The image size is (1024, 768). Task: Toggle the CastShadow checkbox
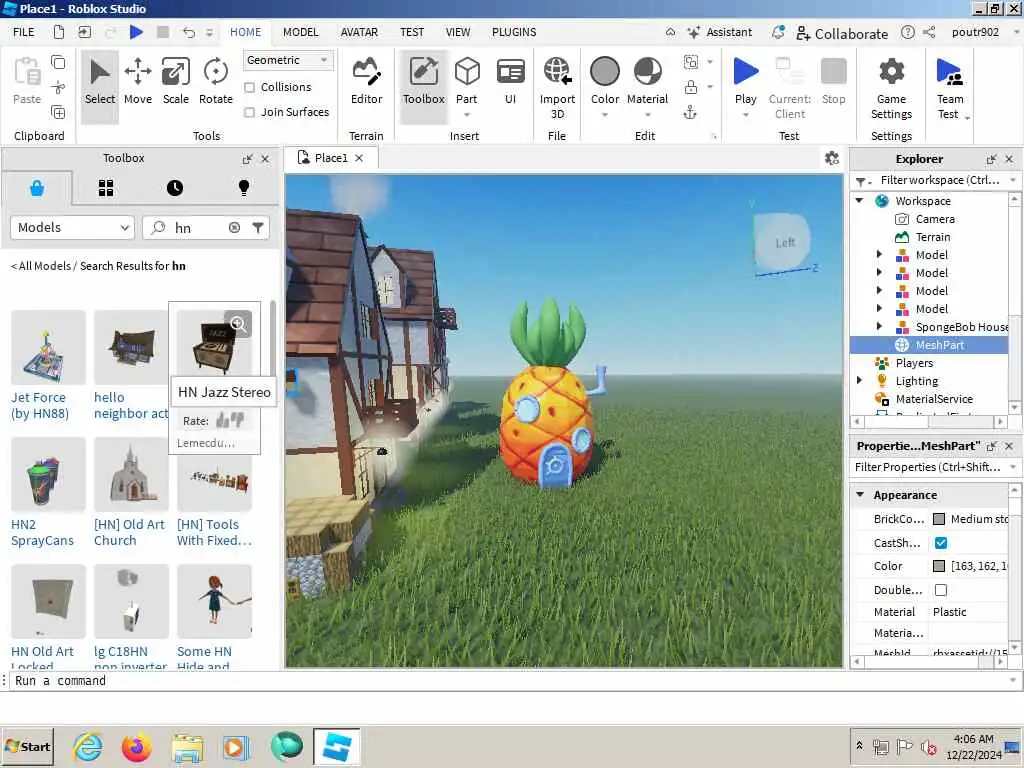pos(940,543)
